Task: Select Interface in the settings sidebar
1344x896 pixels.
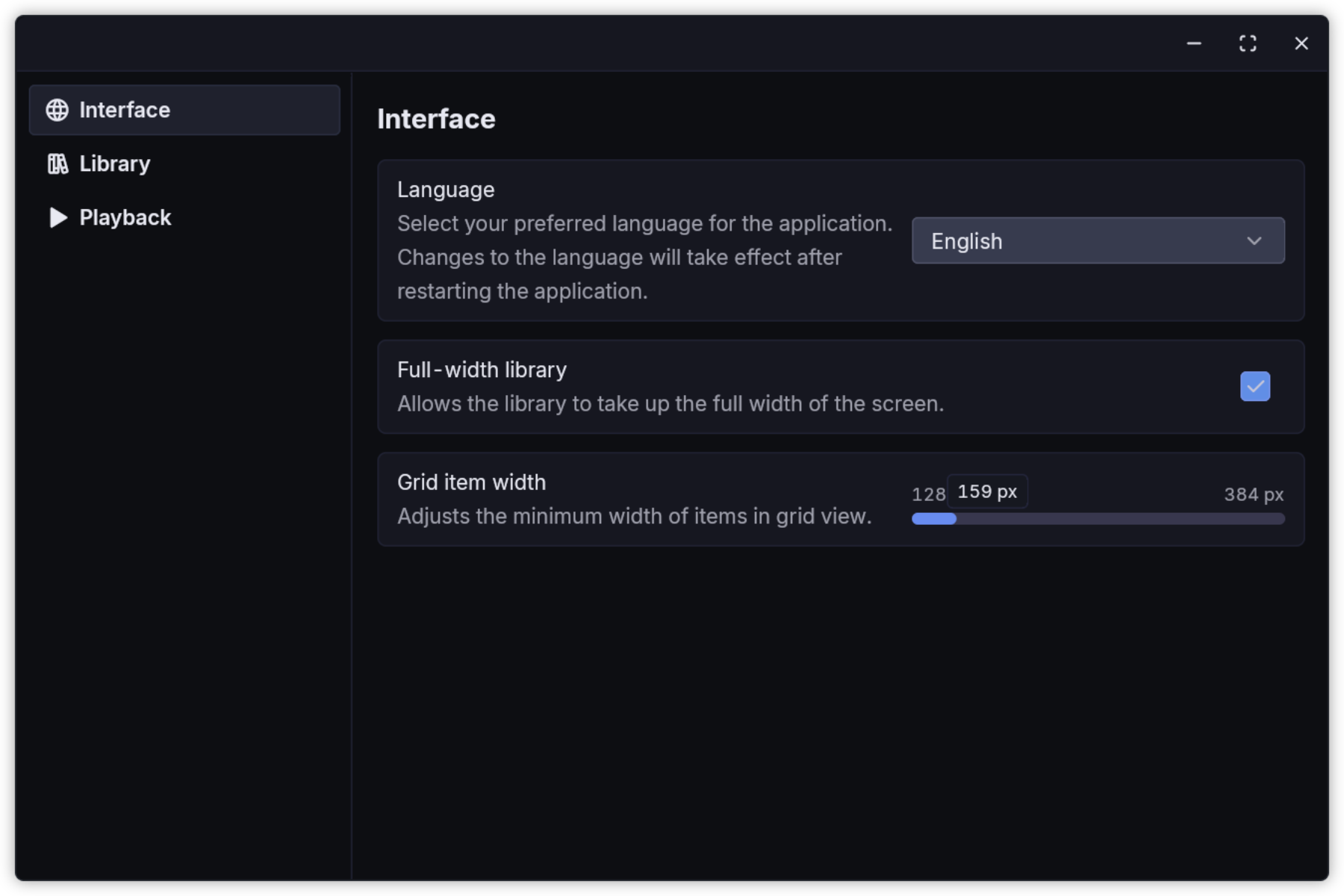Action: click(124, 110)
